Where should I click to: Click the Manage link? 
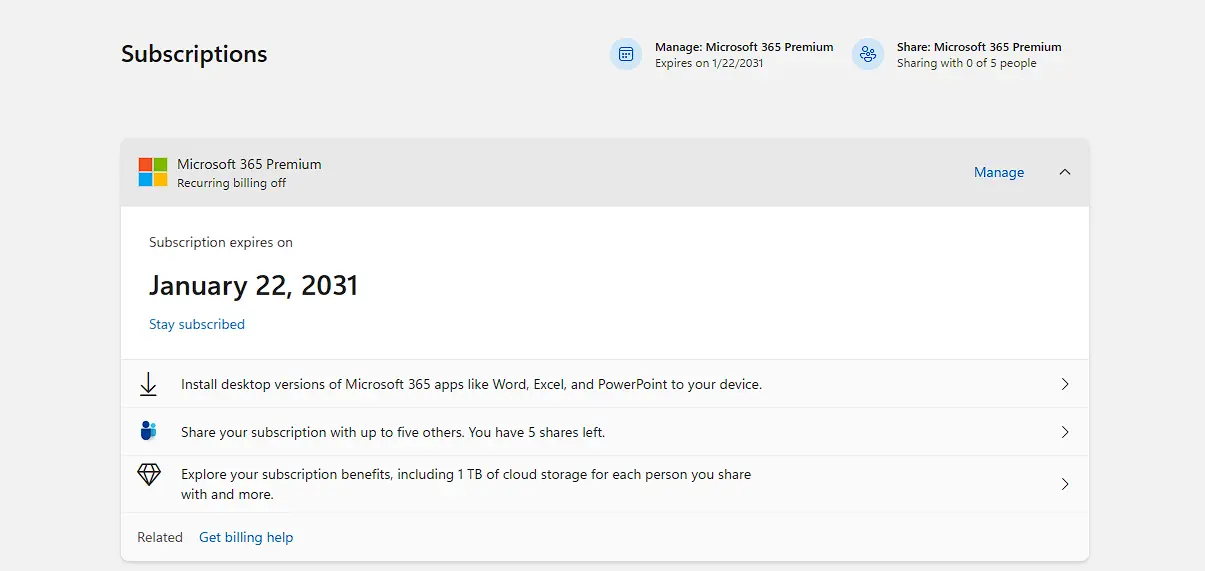click(x=999, y=172)
